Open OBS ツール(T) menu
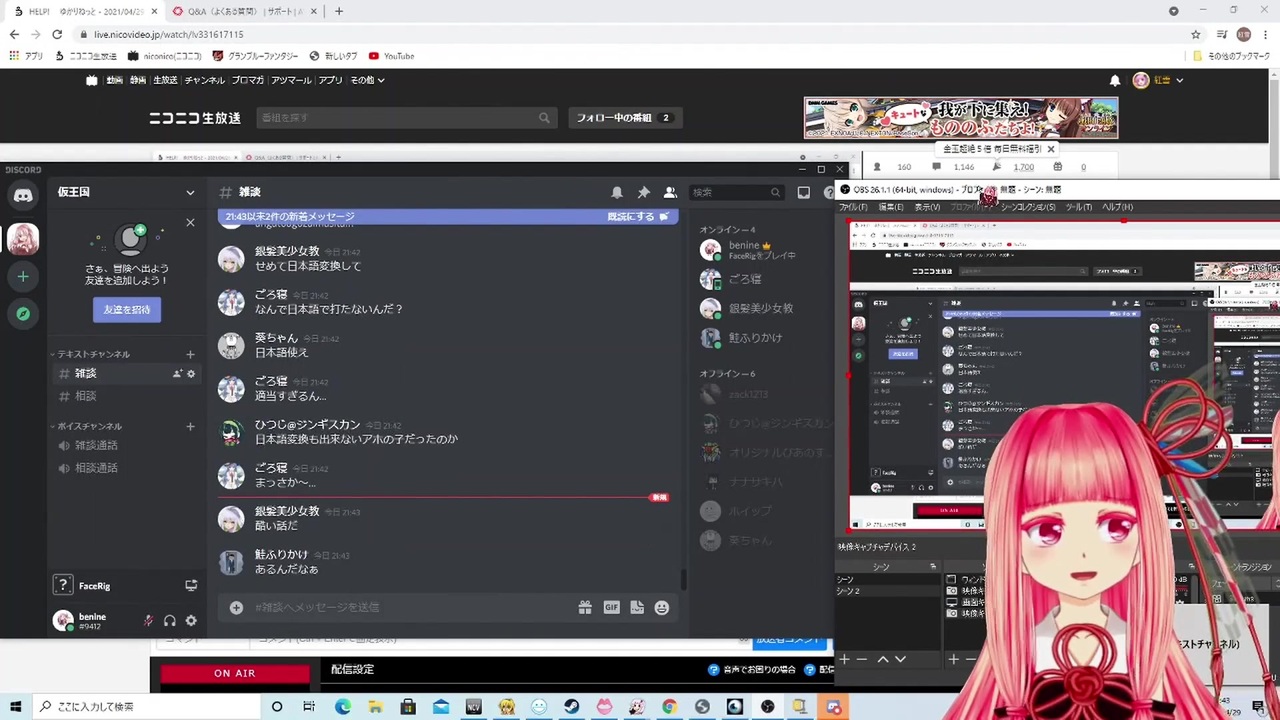The height and width of the screenshot is (720, 1280). click(x=1078, y=207)
